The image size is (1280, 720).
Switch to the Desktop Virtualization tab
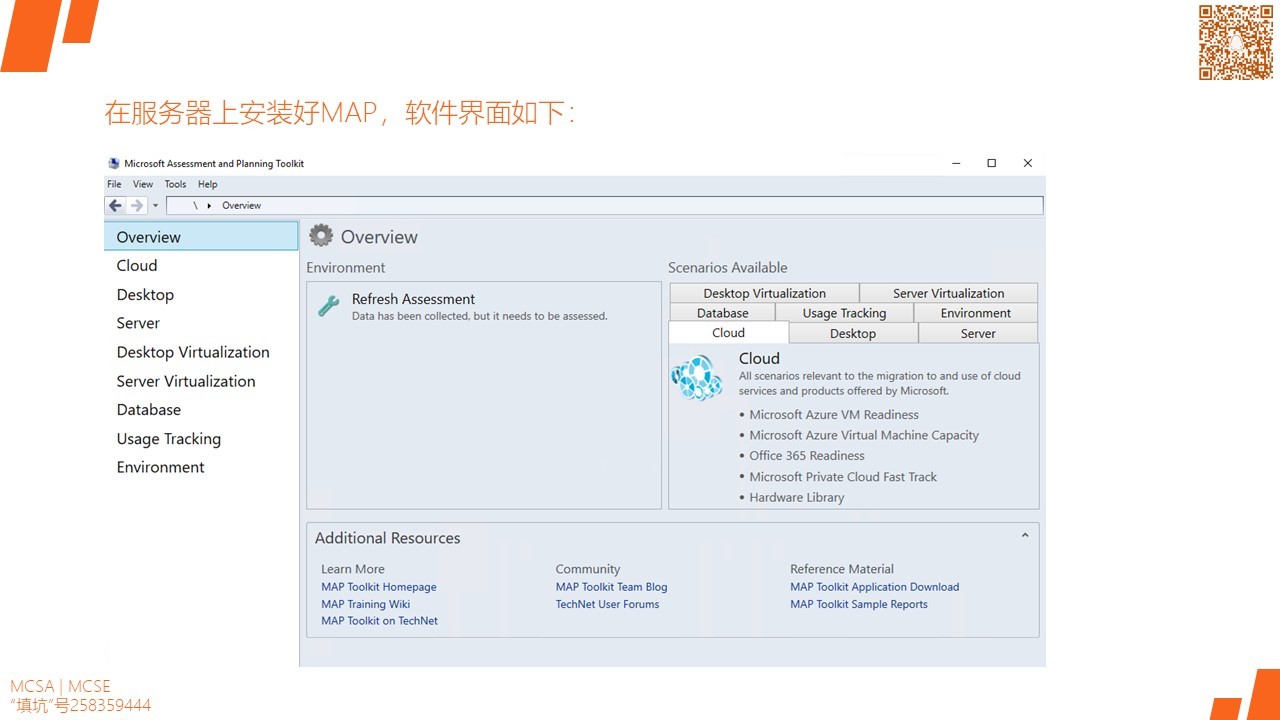(x=764, y=293)
